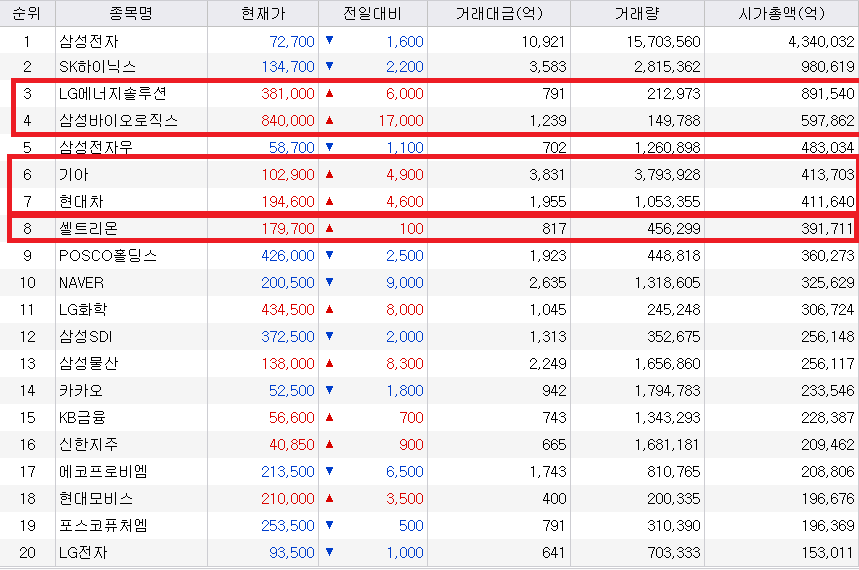Select the LG전자 stock name
This screenshot has height=570, width=859.
(83, 552)
